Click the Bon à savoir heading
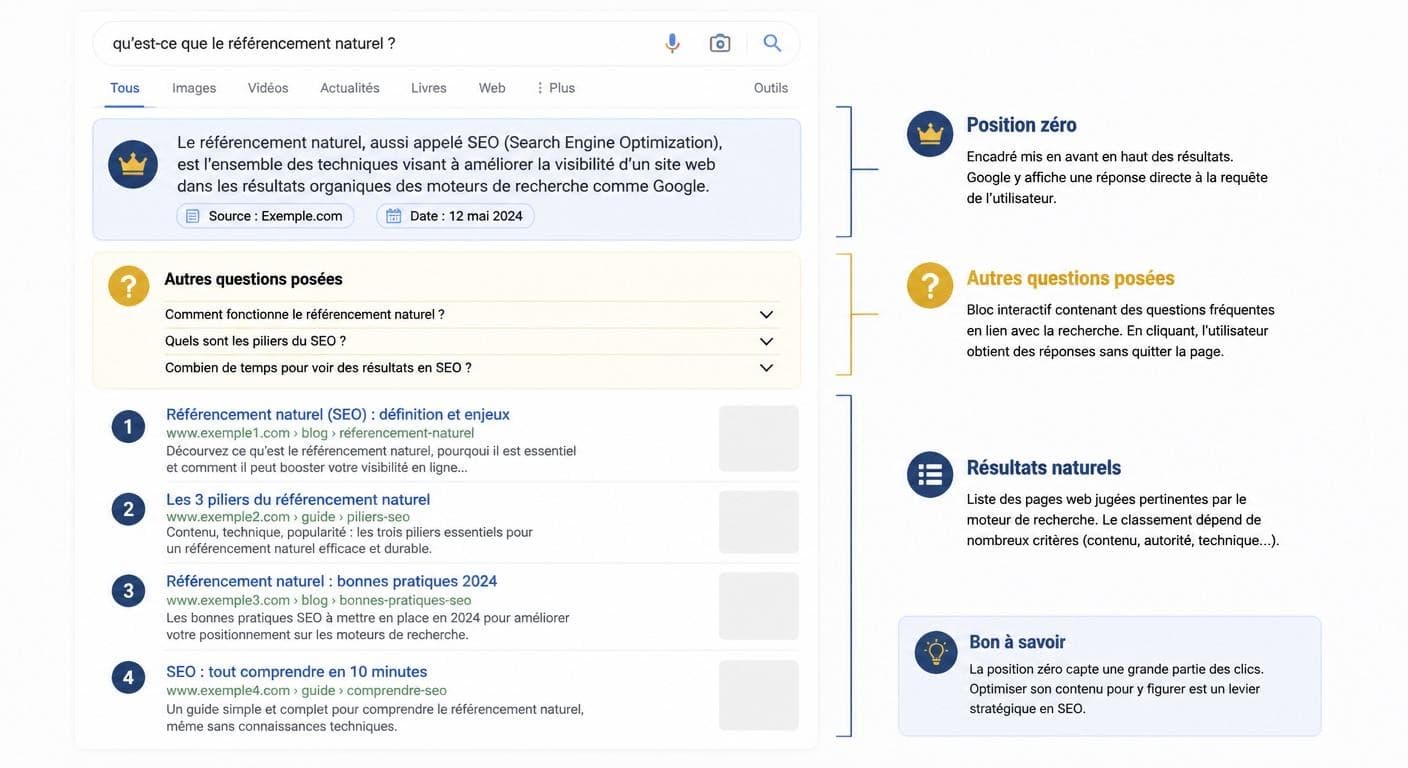1408x768 pixels. [x=1017, y=642]
